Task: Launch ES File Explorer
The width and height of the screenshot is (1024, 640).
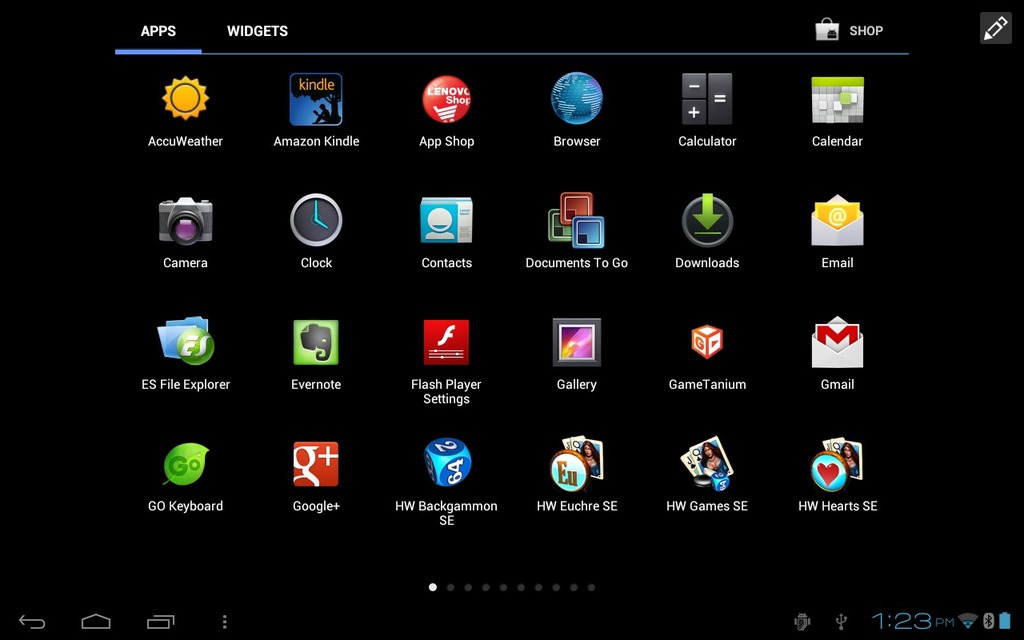Action: (x=185, y=341)
